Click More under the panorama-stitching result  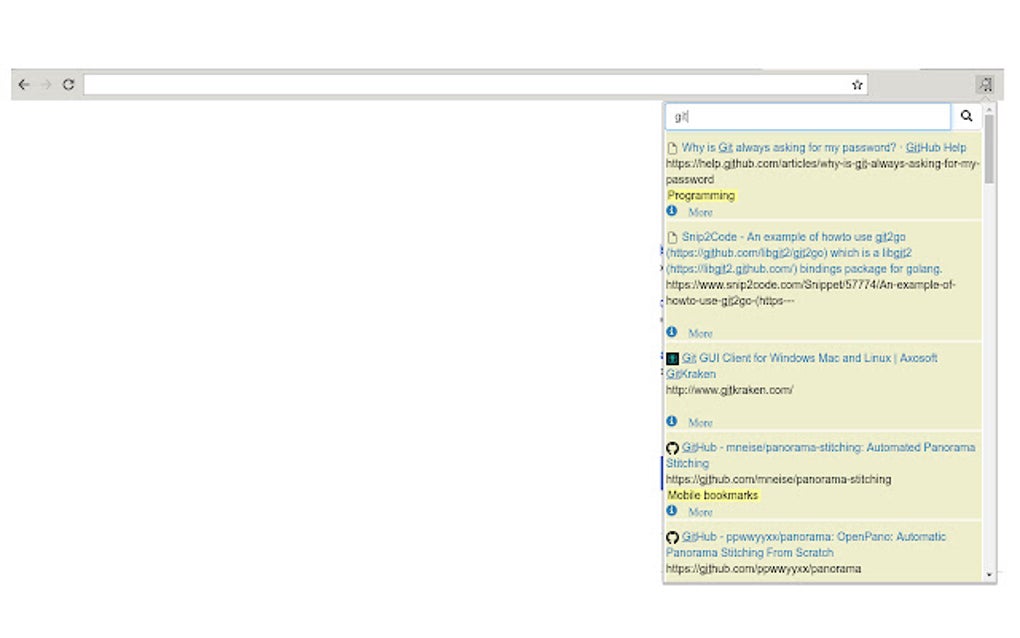tap(701, 512)
